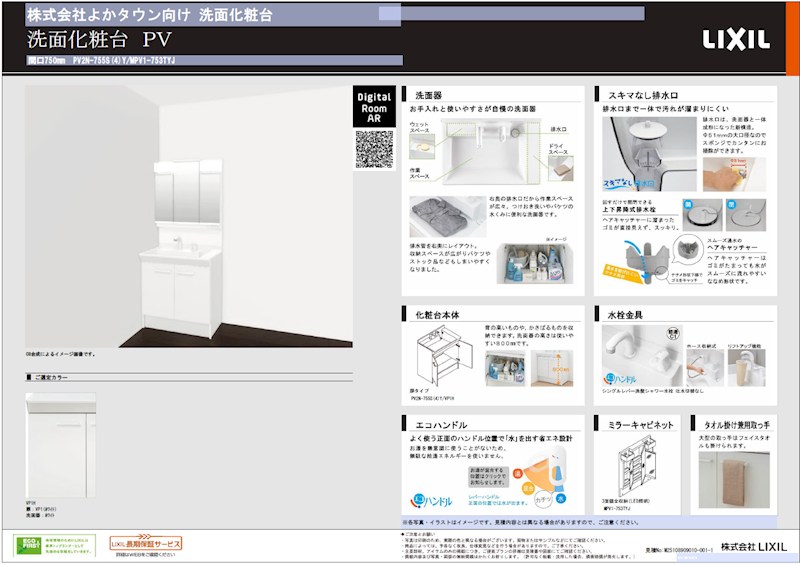The image size is (800, 565).
Task: Click the main vanity room render image
Action: coord(189,216)
